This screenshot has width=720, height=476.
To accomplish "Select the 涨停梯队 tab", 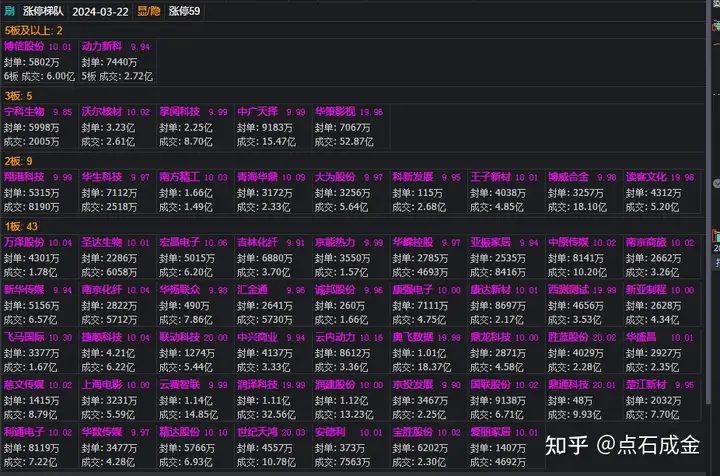I will pyautogui.click(x=43, y=11).
